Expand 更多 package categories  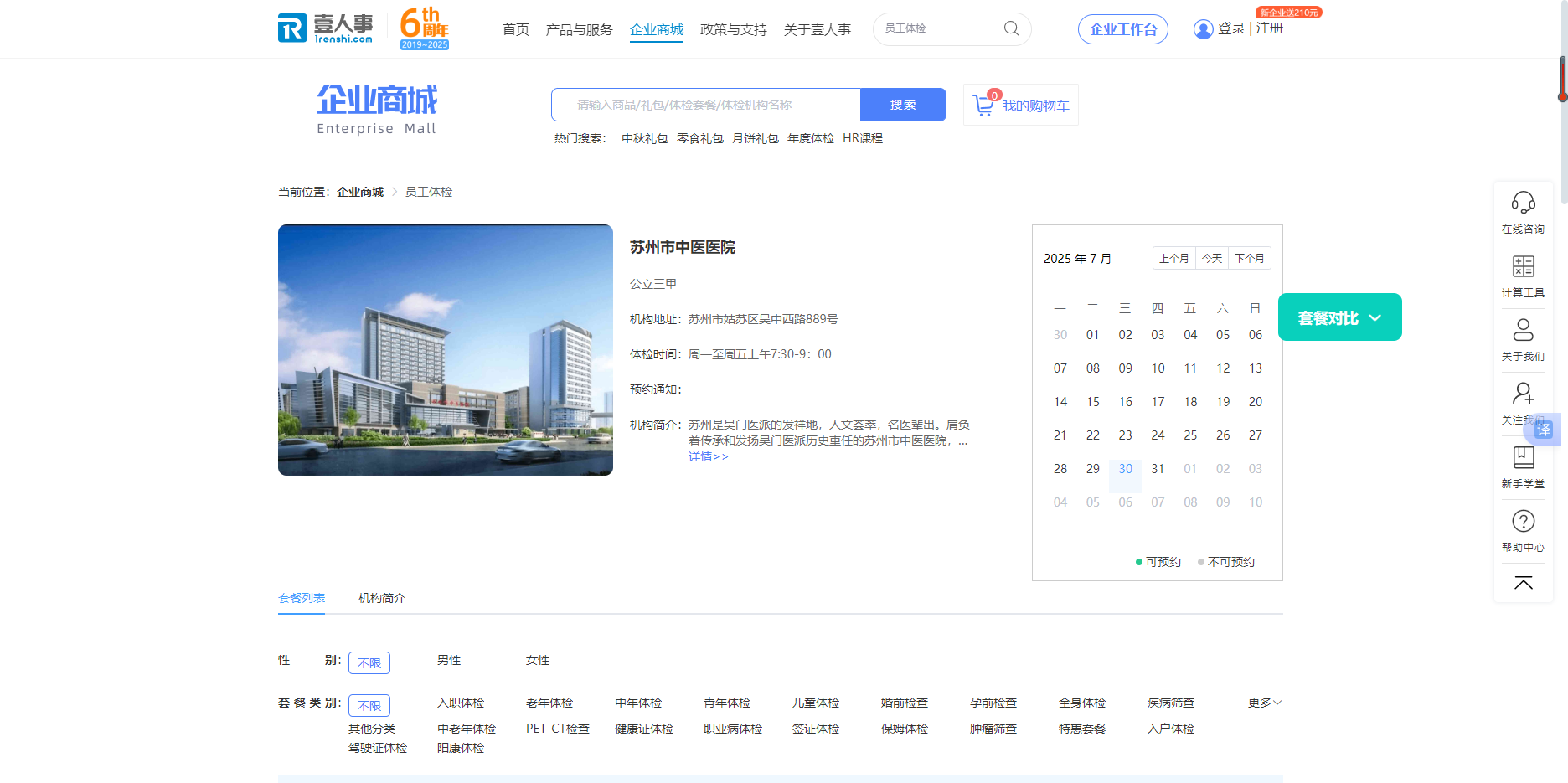point(1264,703)
